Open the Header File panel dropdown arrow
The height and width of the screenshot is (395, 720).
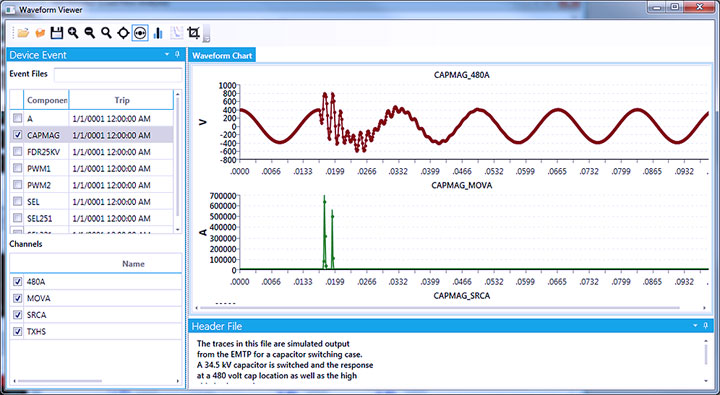[695, 325]
